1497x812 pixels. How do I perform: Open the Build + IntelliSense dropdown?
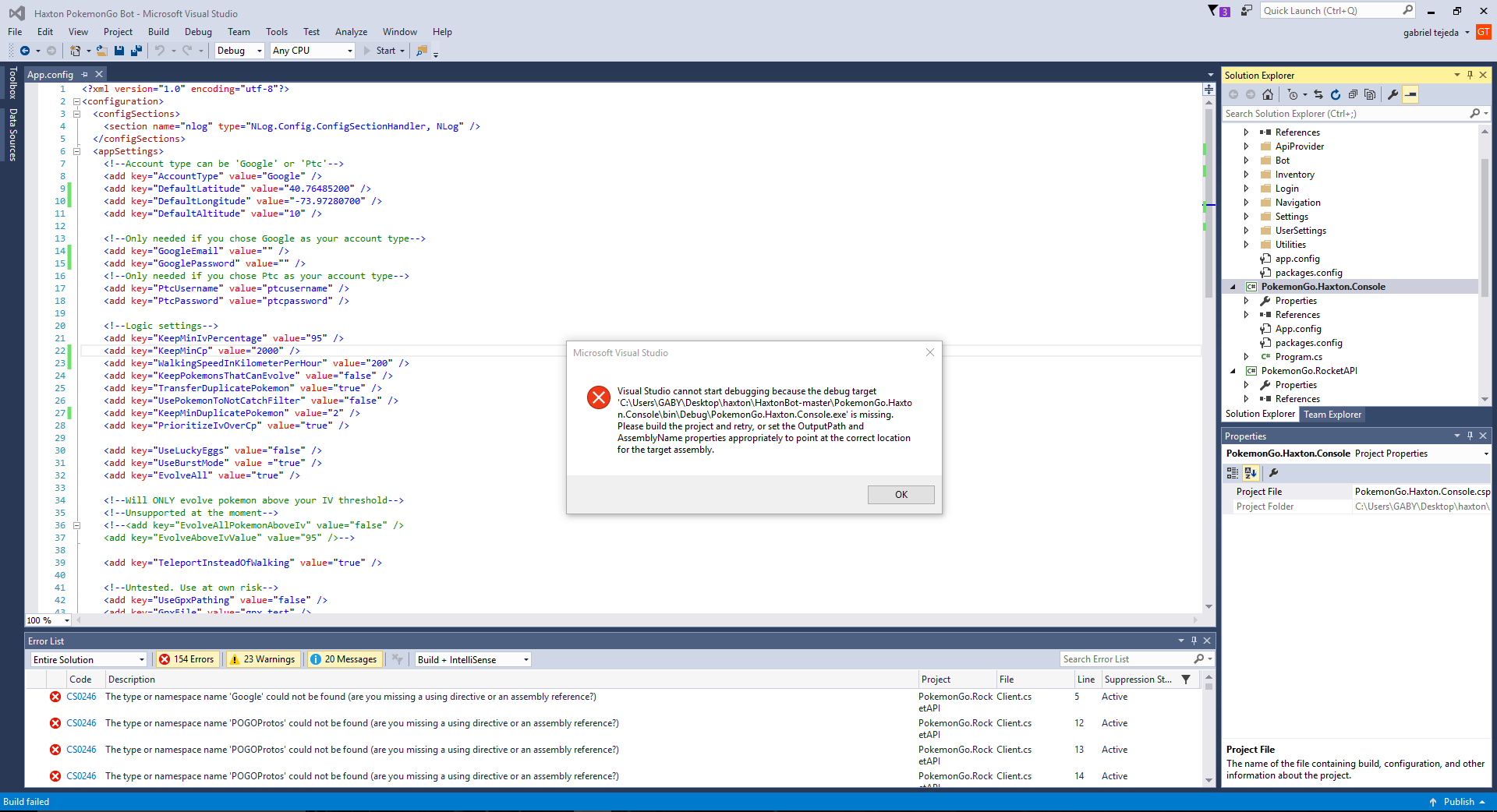(472, 659)
